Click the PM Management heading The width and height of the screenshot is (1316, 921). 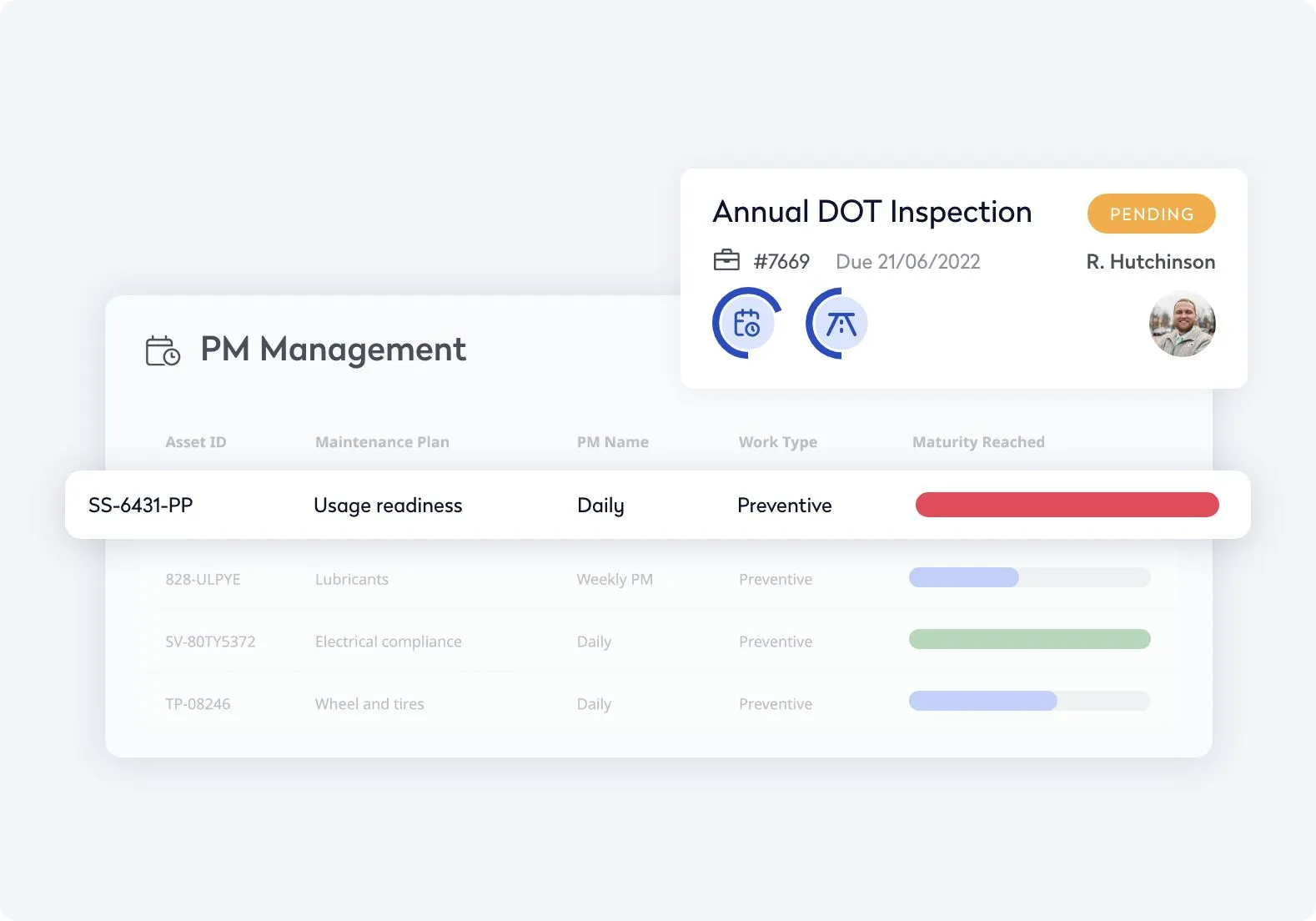click(x=334, y=350)
